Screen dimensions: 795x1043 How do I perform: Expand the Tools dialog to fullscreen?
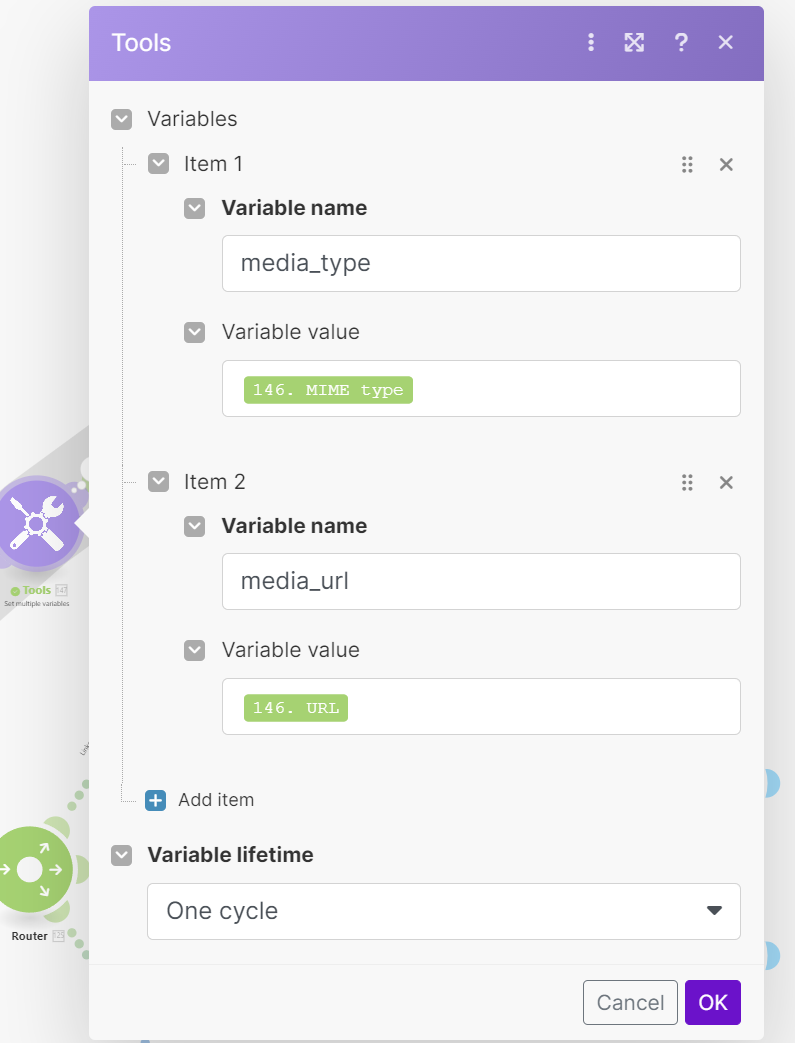click(634, 42)
